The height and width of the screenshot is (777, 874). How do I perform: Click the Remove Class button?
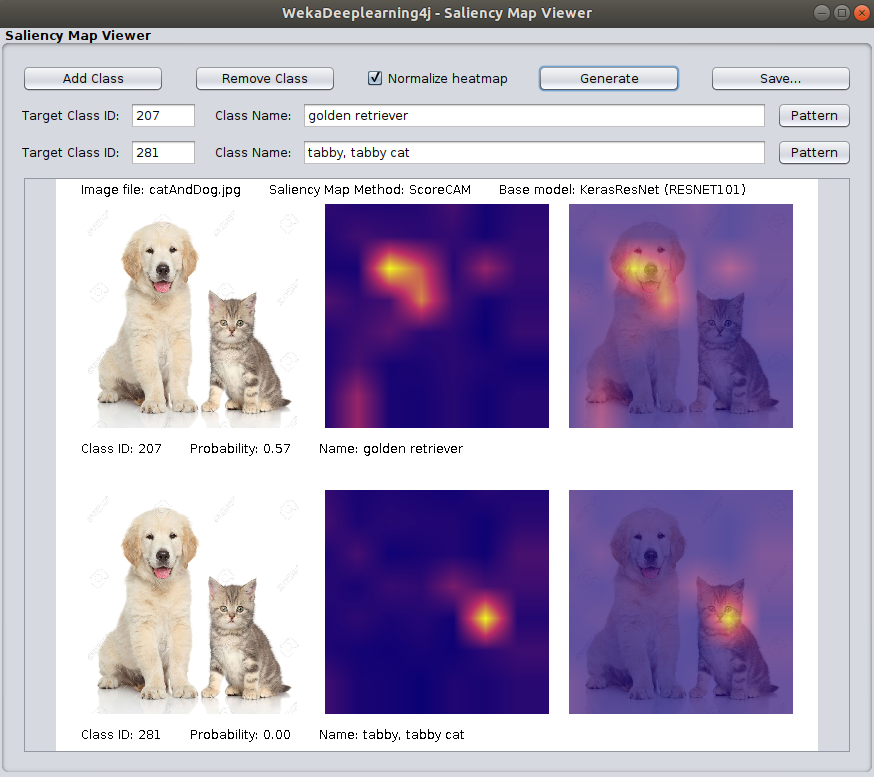[265, 79]
